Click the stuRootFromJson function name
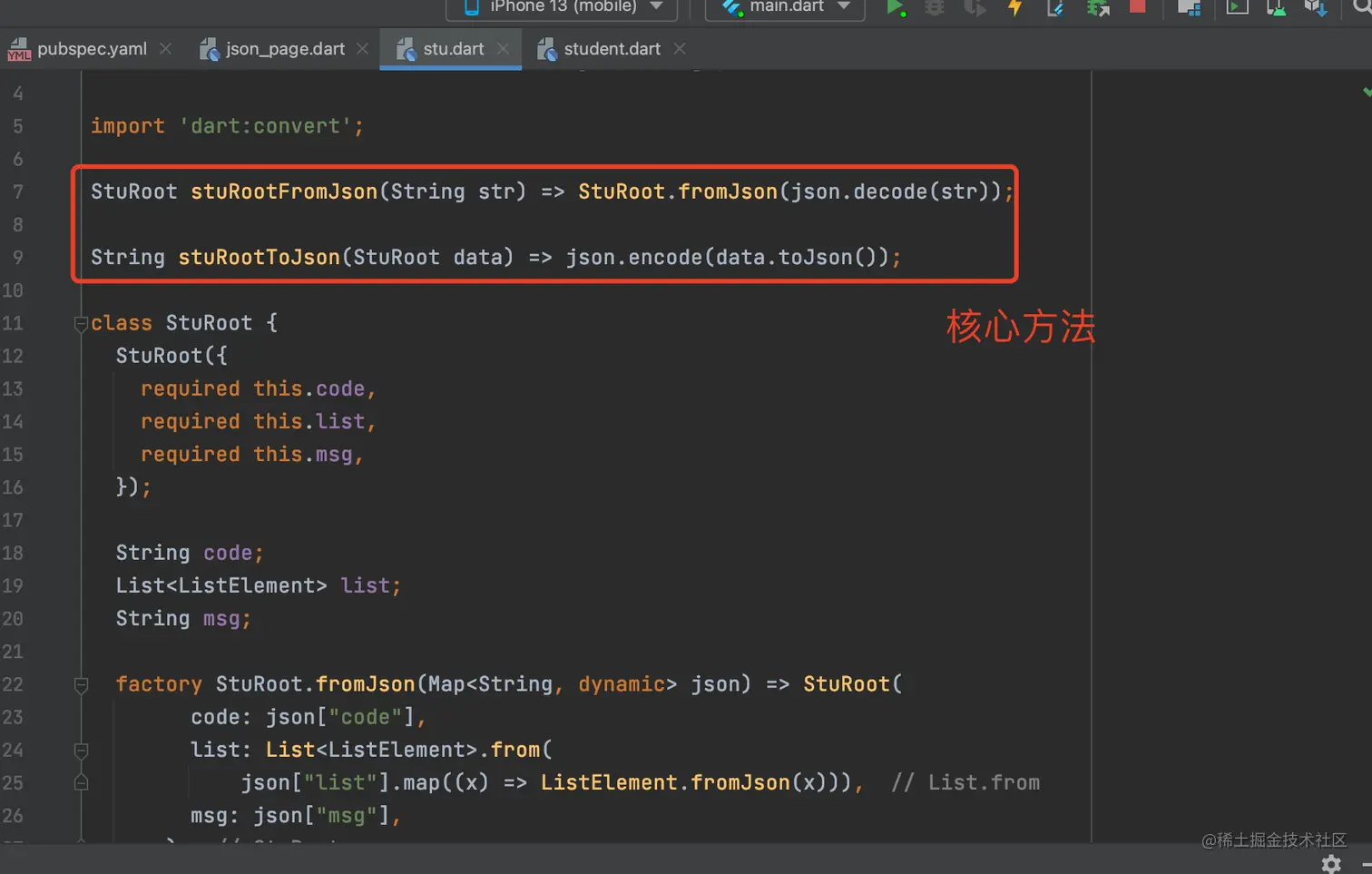This screenshot has width=1372, height=874. pos(284,191)
